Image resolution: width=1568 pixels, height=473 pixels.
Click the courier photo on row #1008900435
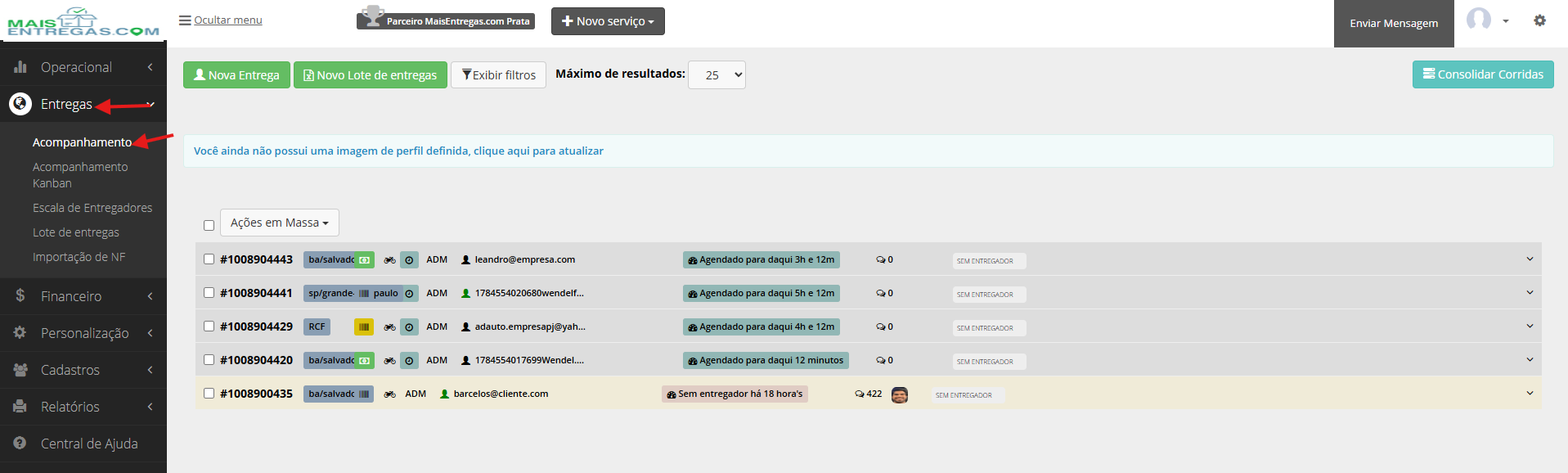[x=900, y=395]
